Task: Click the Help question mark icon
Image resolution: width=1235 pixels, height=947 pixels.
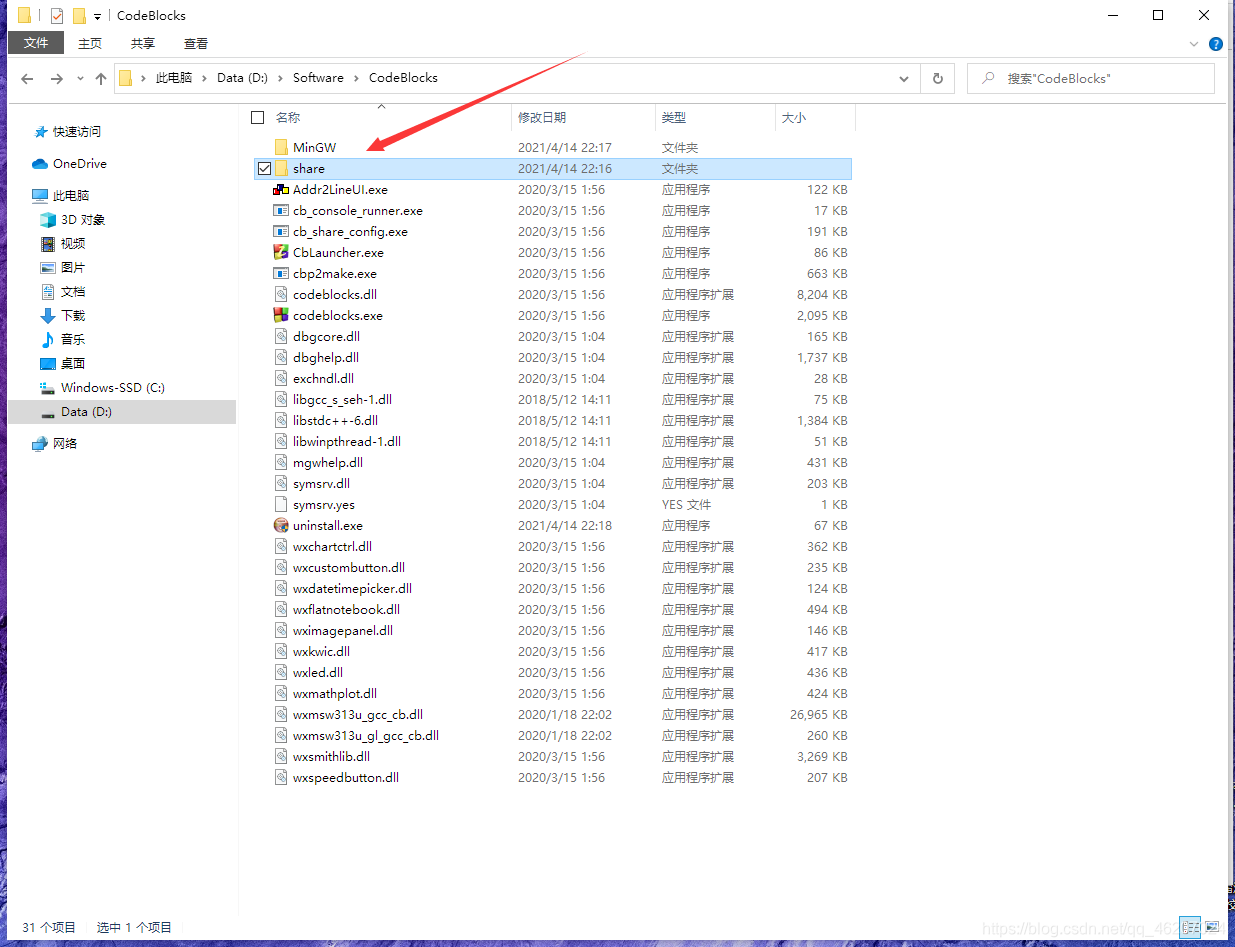Action: [x=1216, y=44]
